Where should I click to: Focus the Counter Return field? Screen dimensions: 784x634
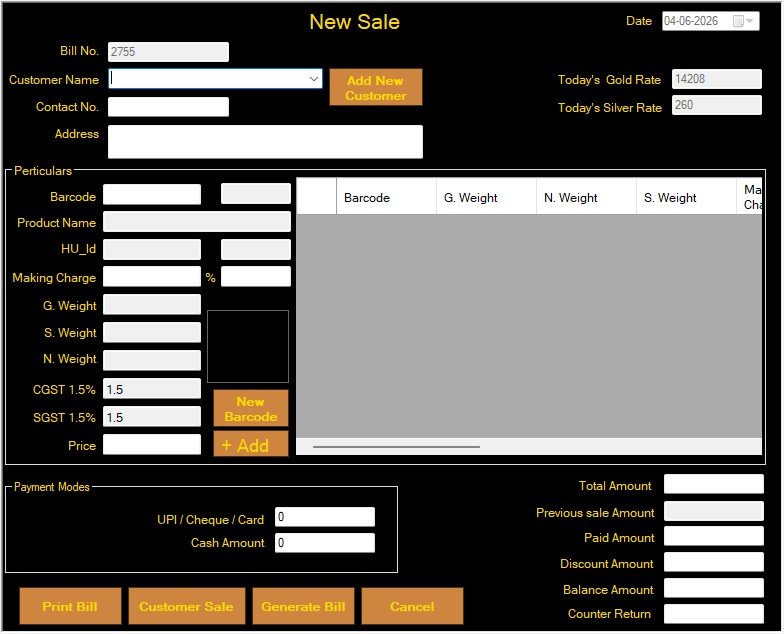714,614
